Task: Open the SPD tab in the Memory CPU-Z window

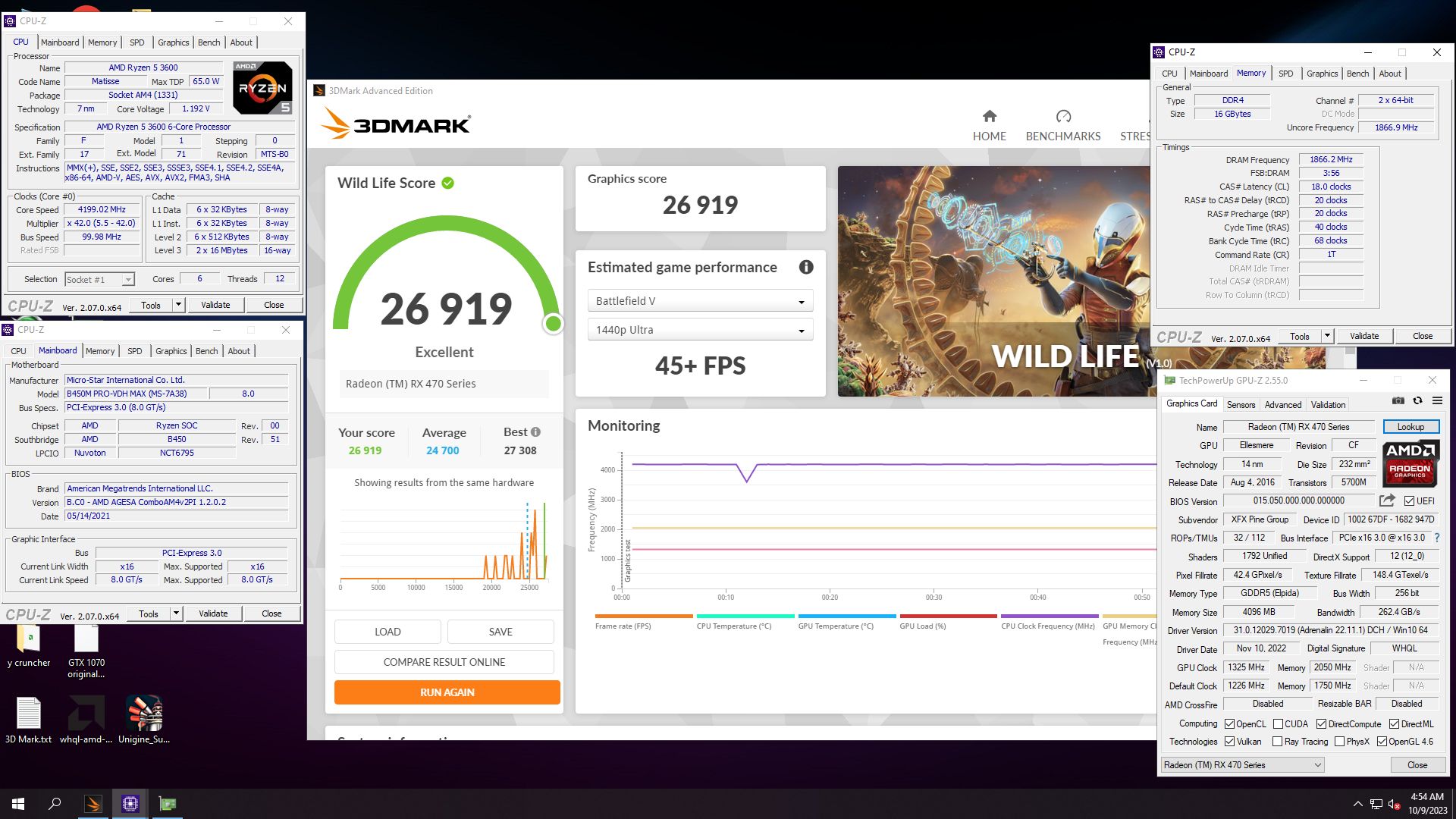Action: pyautogui.click(x=1285, y=74)
